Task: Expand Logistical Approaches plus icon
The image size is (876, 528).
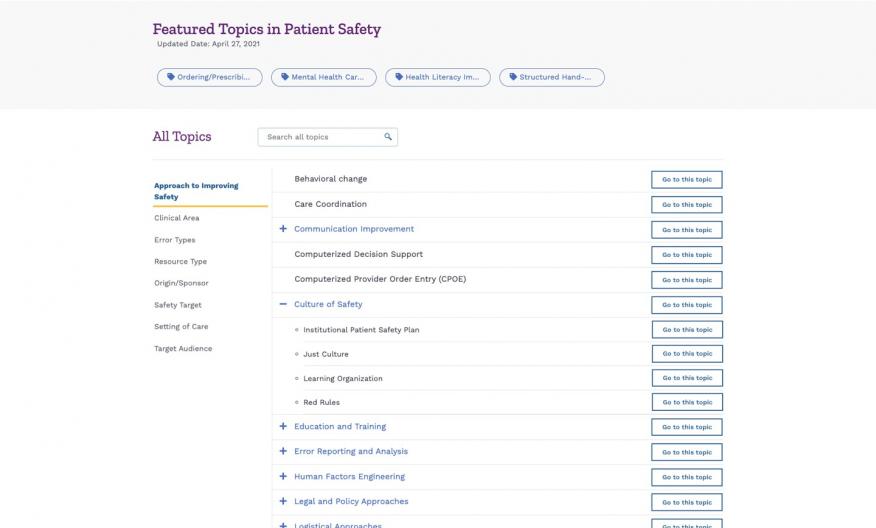Action: (x=283, y=525)
